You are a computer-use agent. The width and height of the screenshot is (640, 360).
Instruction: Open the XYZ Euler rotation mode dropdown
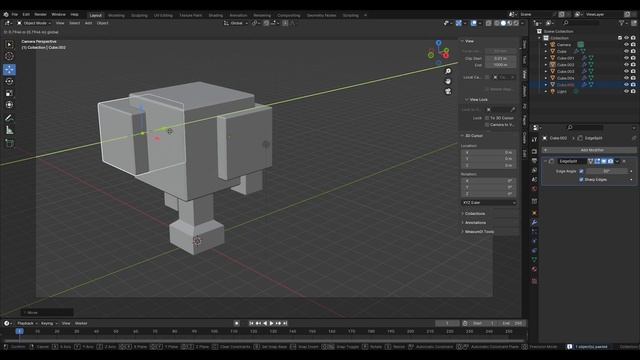pyautogui.click(x=489, y=203)
